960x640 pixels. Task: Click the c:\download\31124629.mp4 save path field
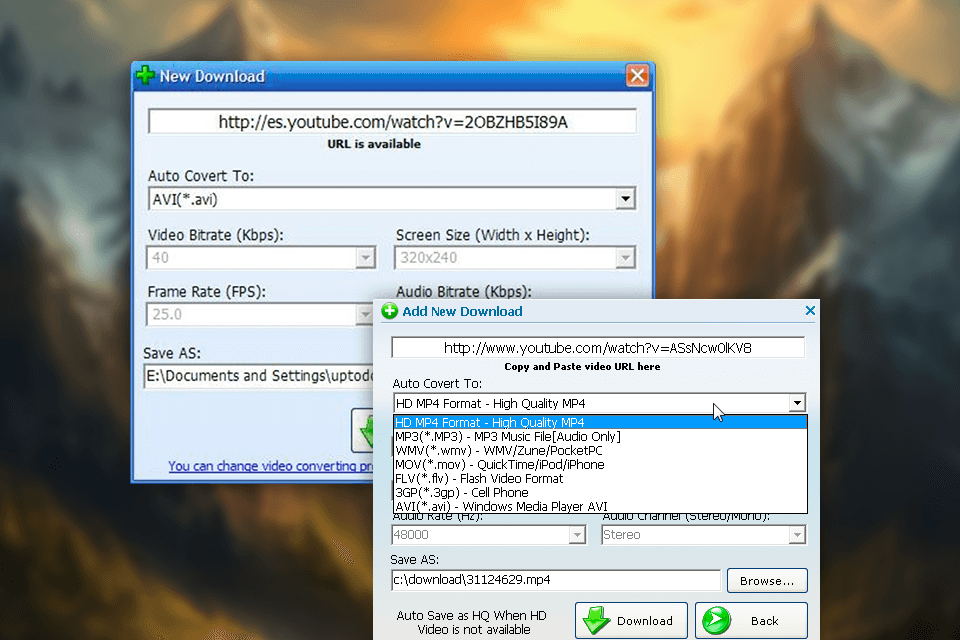point(556,579)
